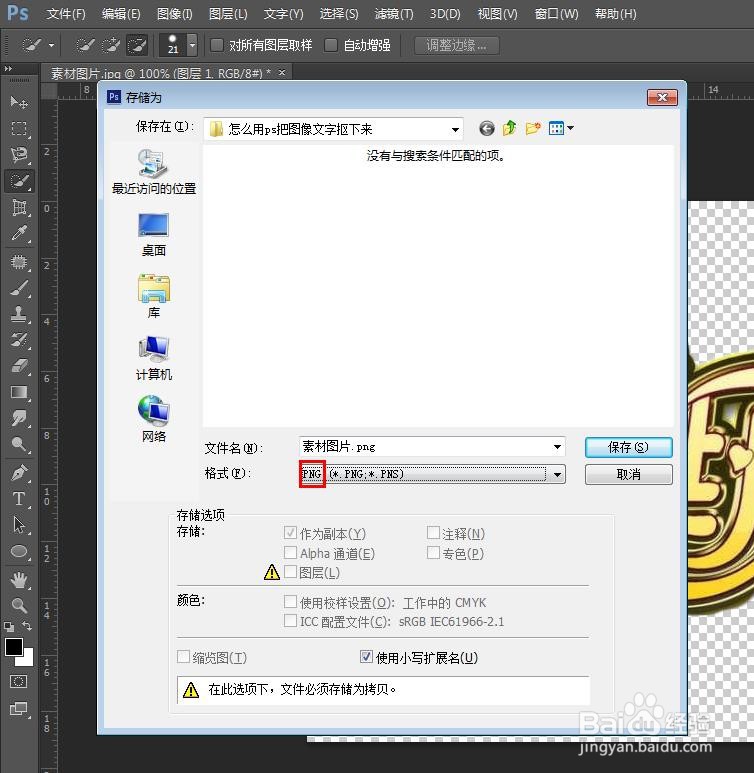
Task: Click the 保存 button
Action: pos(628,447)
